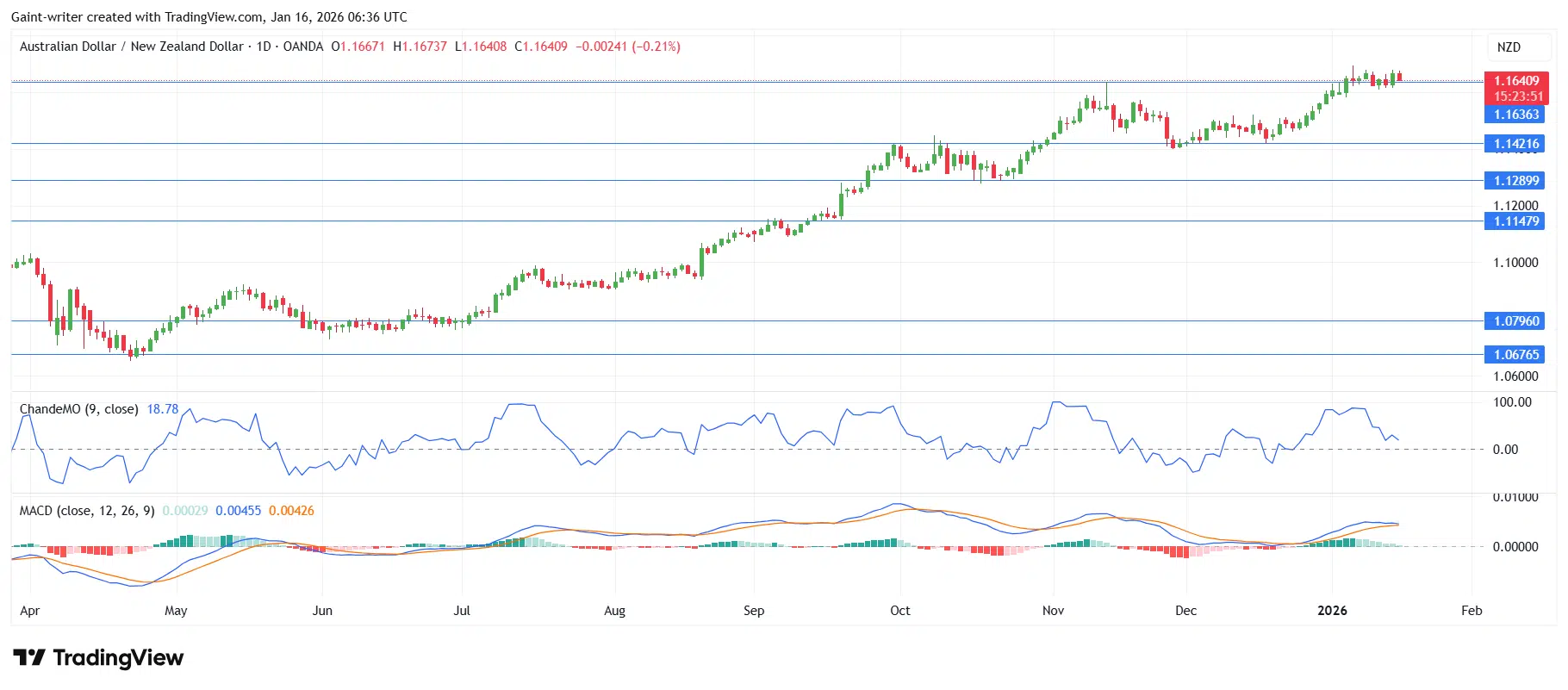Click the ChandeMO value 18.78
1568x690 pixels.
tap(163, 409)
